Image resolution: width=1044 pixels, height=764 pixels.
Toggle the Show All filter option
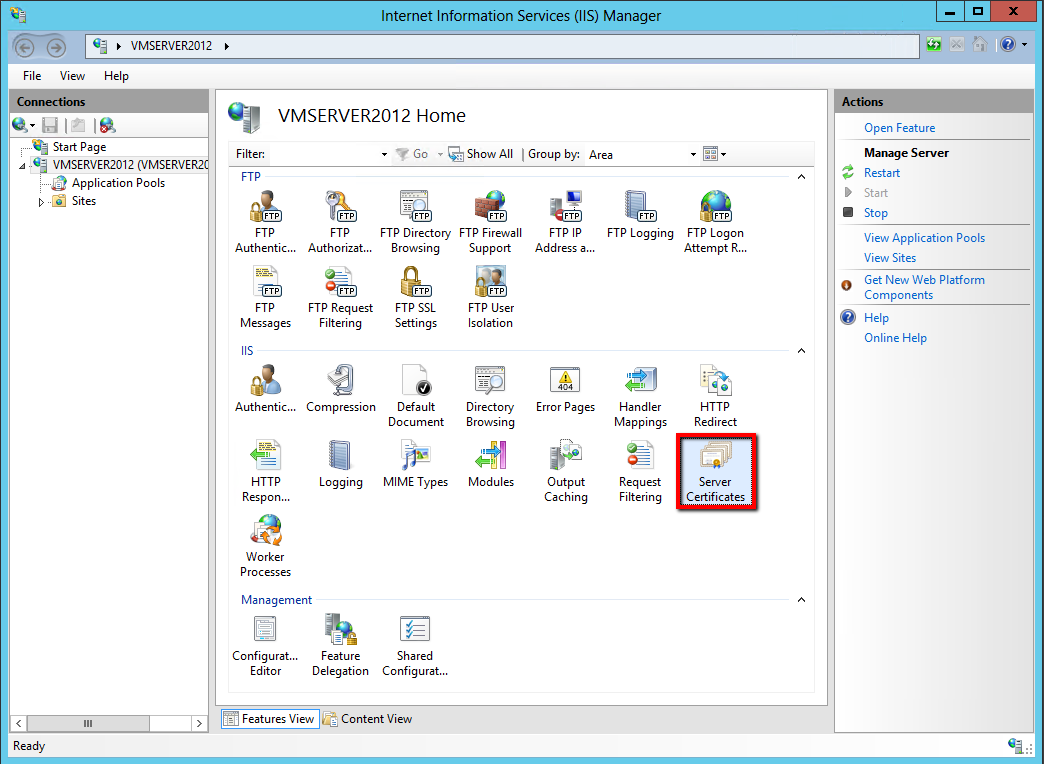tap(481, 154)
